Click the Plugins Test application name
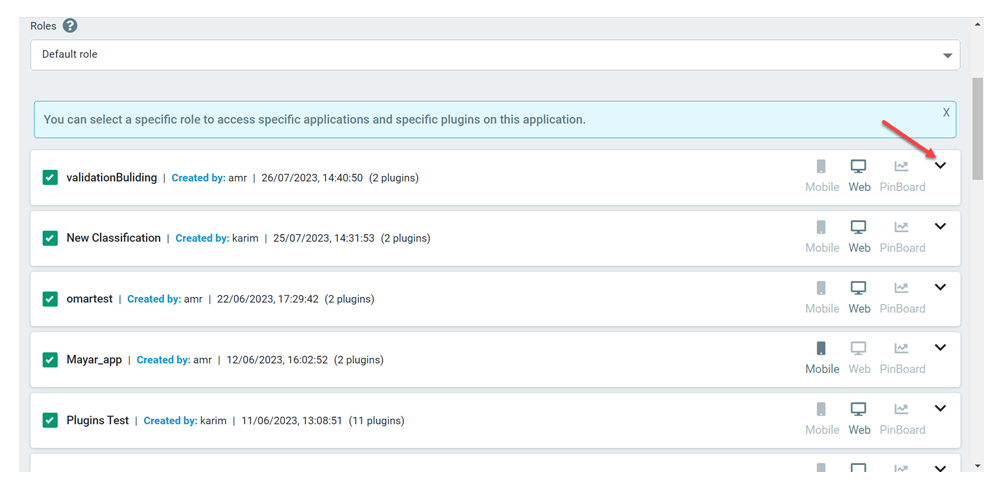The image size is (1001, 483). [x=98, y=420]
